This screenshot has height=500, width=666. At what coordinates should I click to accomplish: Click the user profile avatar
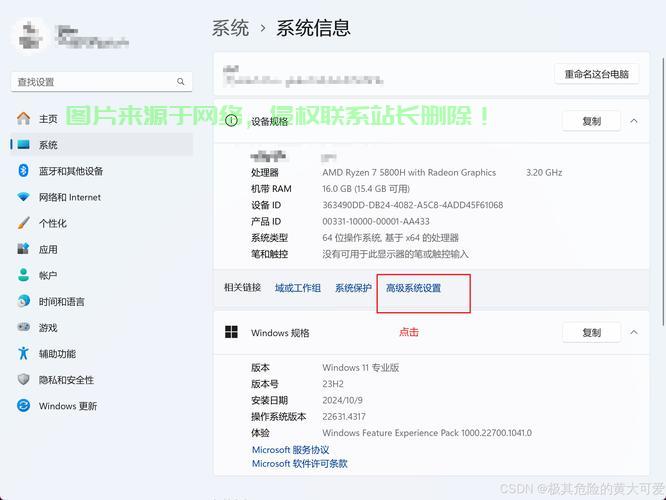click(x=28, y=36)
